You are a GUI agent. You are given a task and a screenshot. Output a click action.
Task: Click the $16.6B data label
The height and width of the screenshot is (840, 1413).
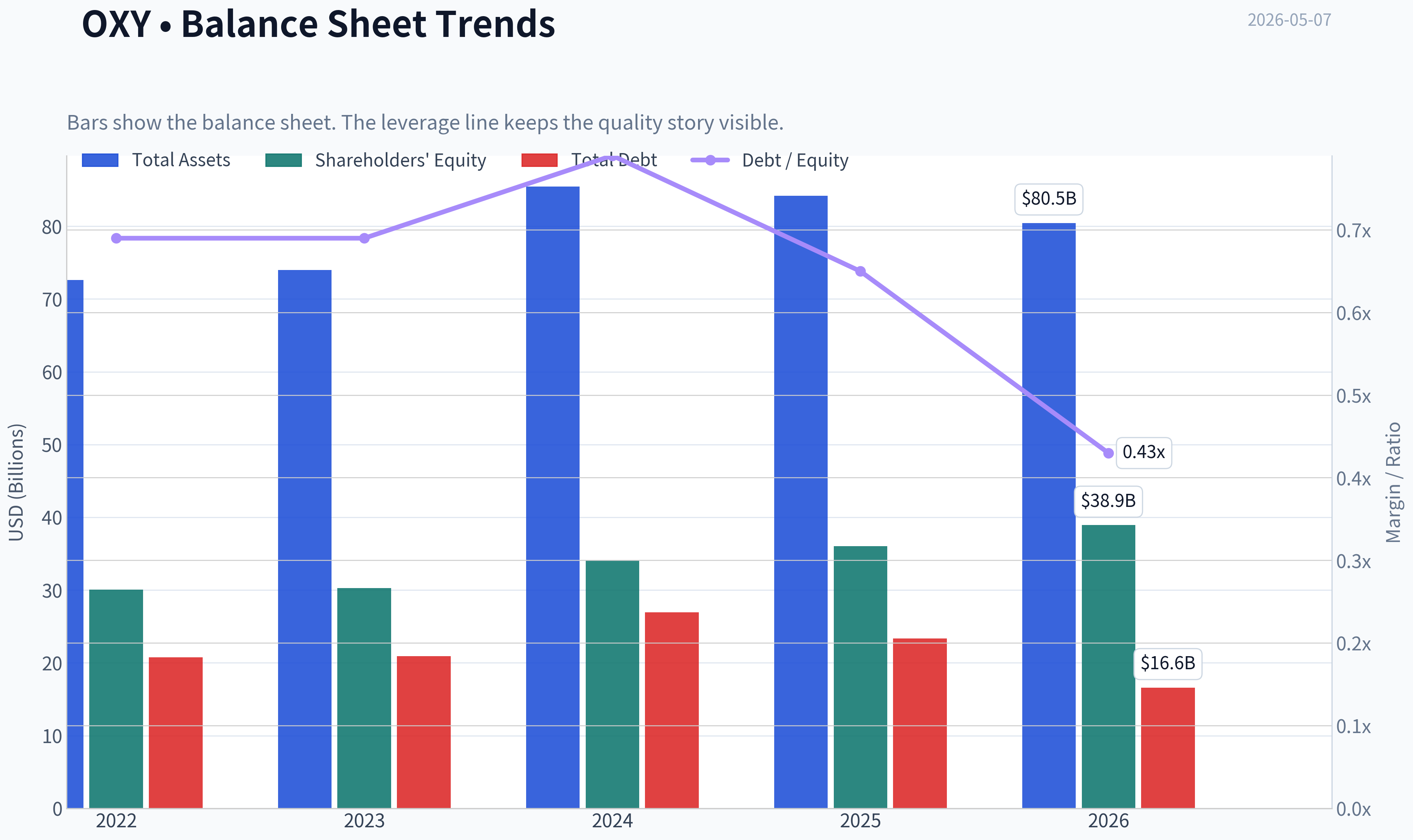pos(1167,663)
